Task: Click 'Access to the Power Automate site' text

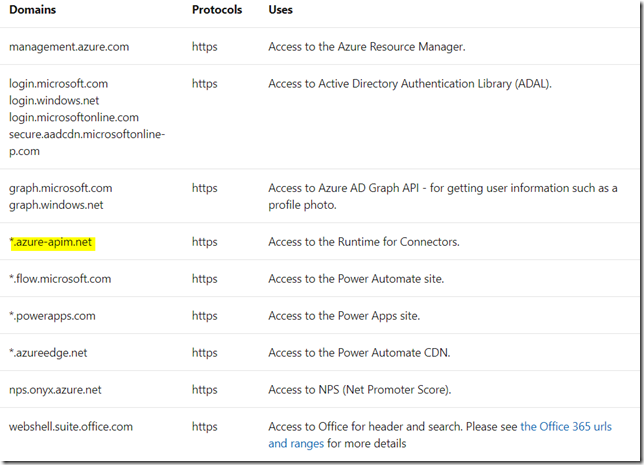Action: (x=356, y=279)
